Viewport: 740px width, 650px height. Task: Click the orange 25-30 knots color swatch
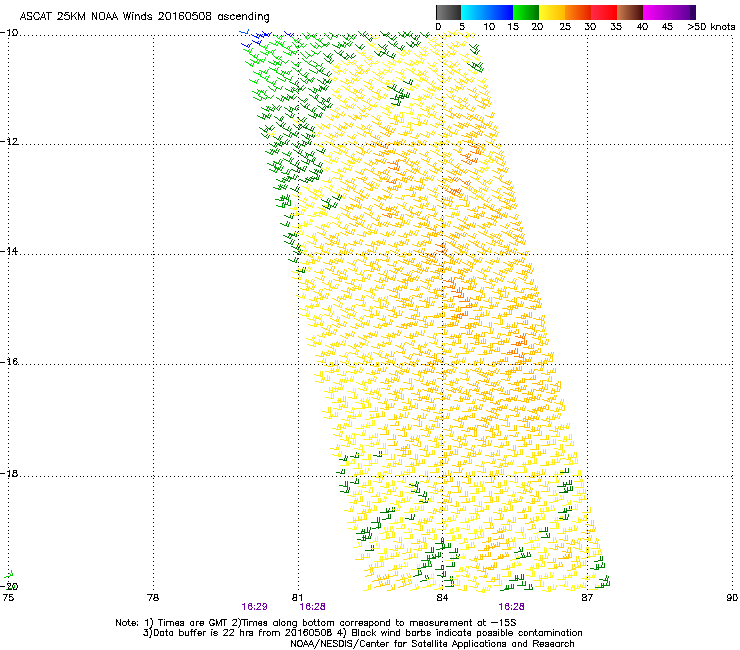pyautogui.click(x=578, y=12)
